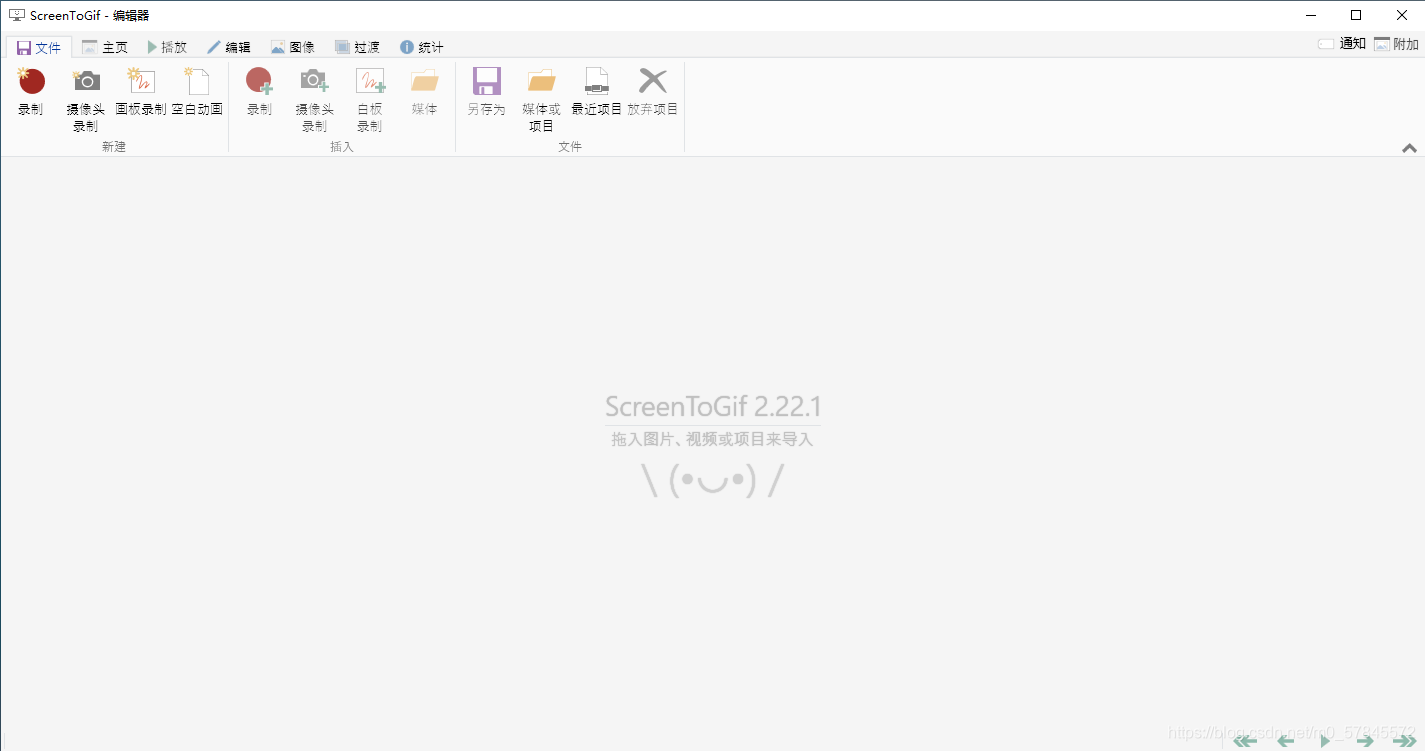Click the ScreenToGif title bar app icon
The height and width of the screenshot is (751, 1425).
[x=16, y=15]
